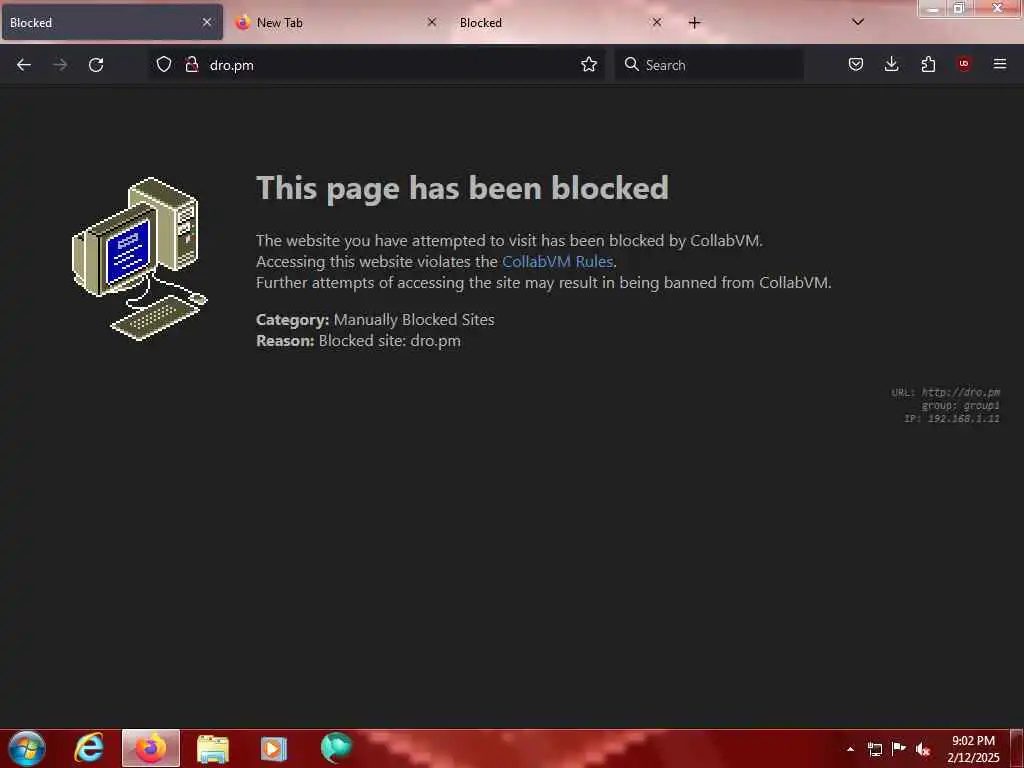Click the Show desktop strip
Screen dimensions: 1024x768
pyautogui.click(x=1017, y=748)
